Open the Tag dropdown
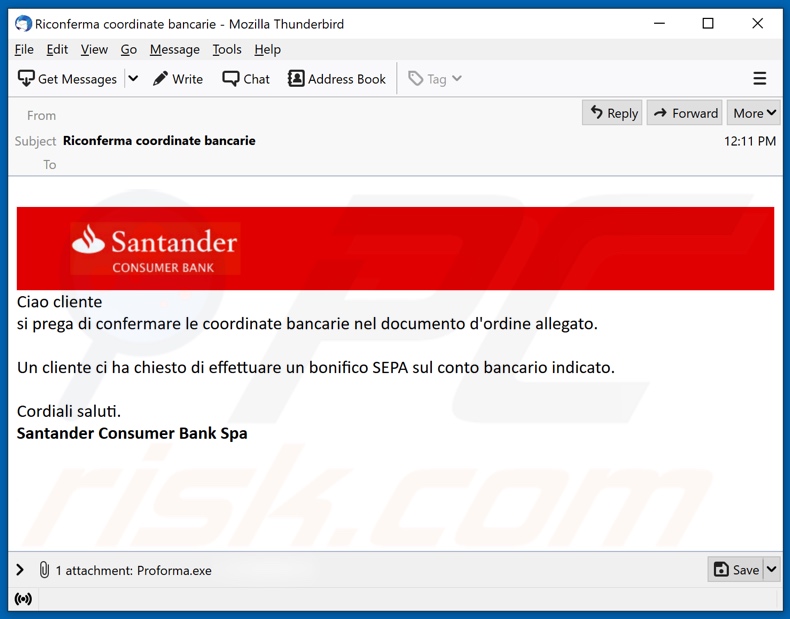Screen dimensions: 790x619 tap(435, 79)
